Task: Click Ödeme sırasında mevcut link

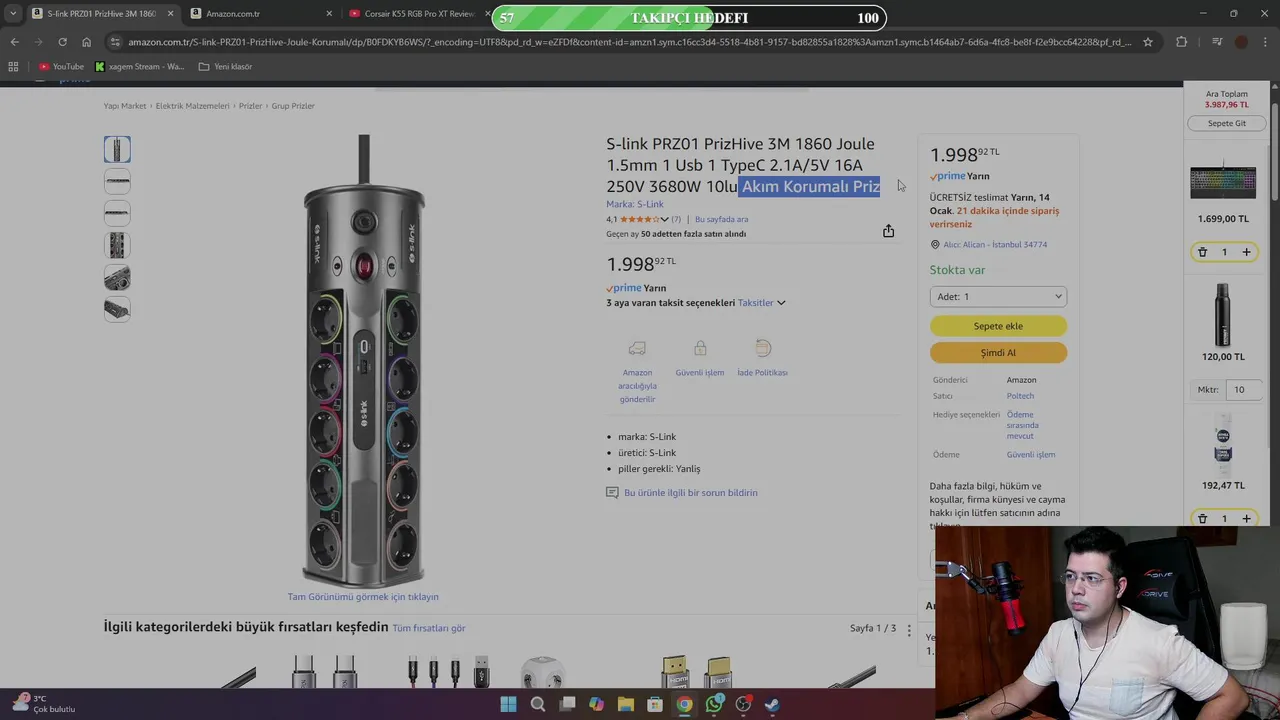Action: coord(1022,425)
